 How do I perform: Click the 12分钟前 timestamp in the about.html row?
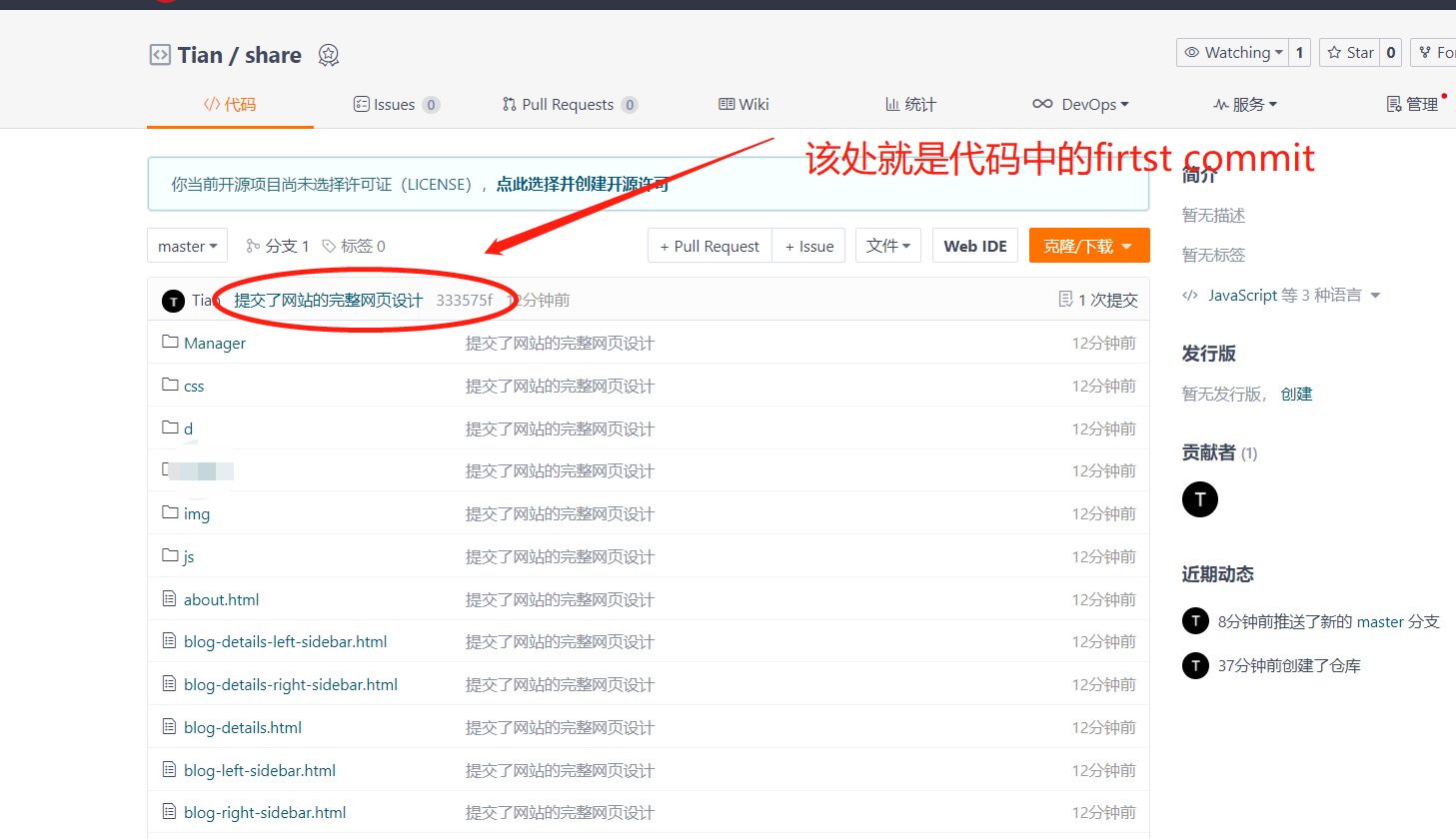point(1104,599)
